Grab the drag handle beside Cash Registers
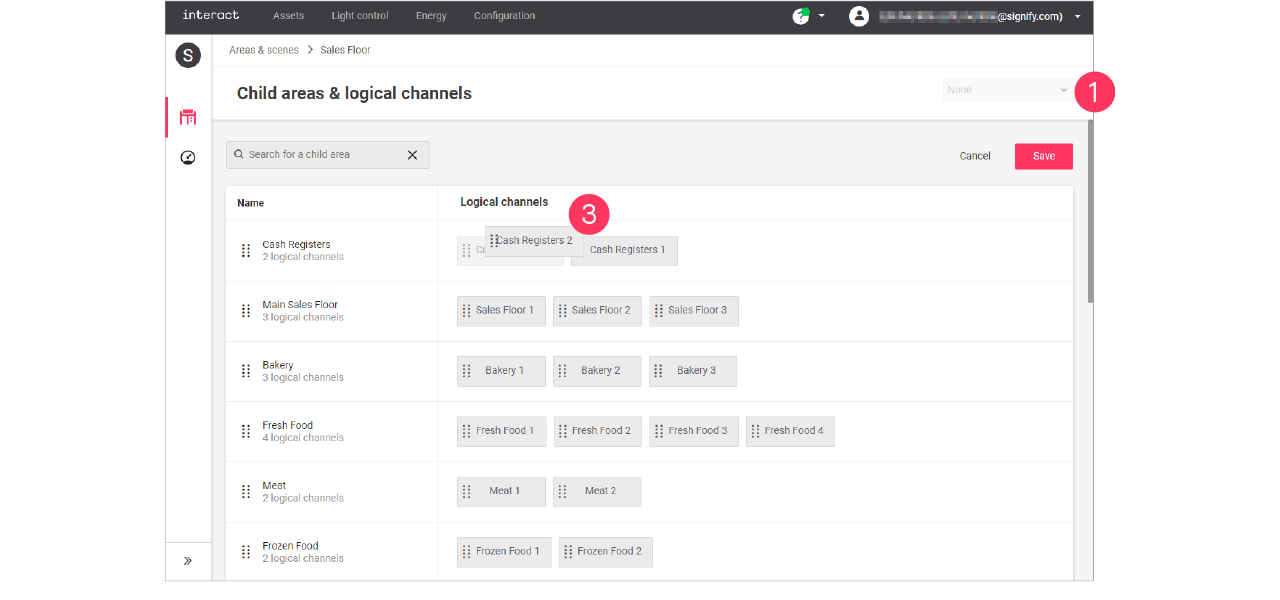 click(246, 250)
